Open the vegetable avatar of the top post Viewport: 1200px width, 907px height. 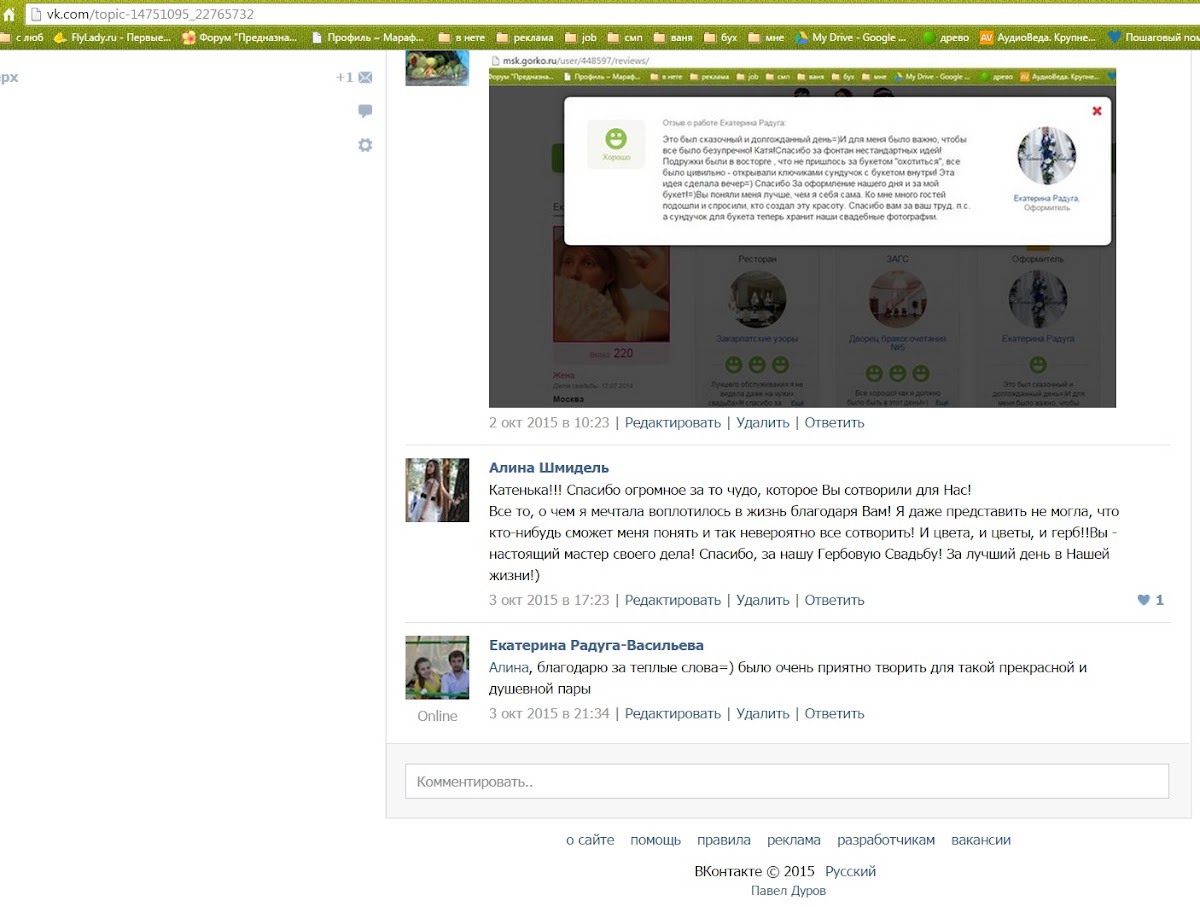437,69
